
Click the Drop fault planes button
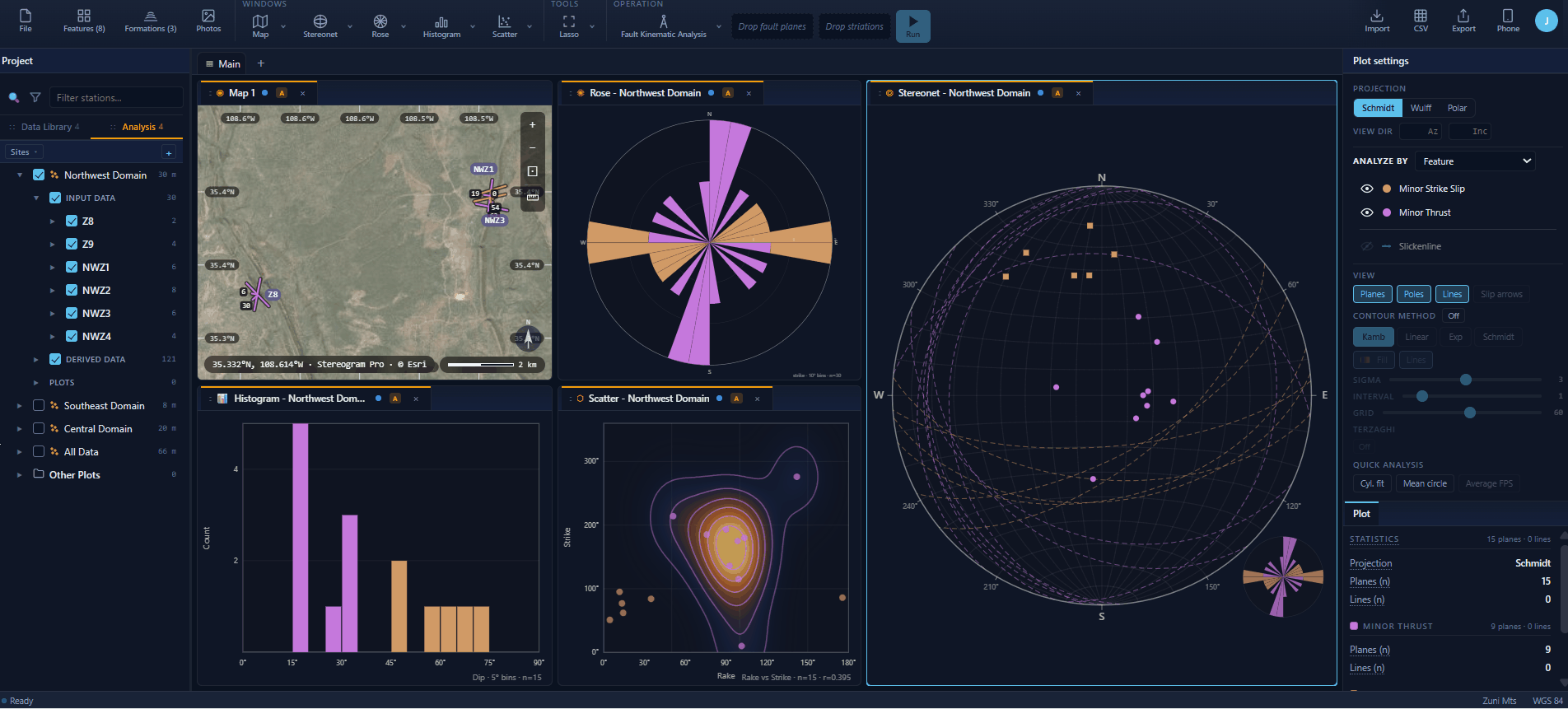pos(772,26)
